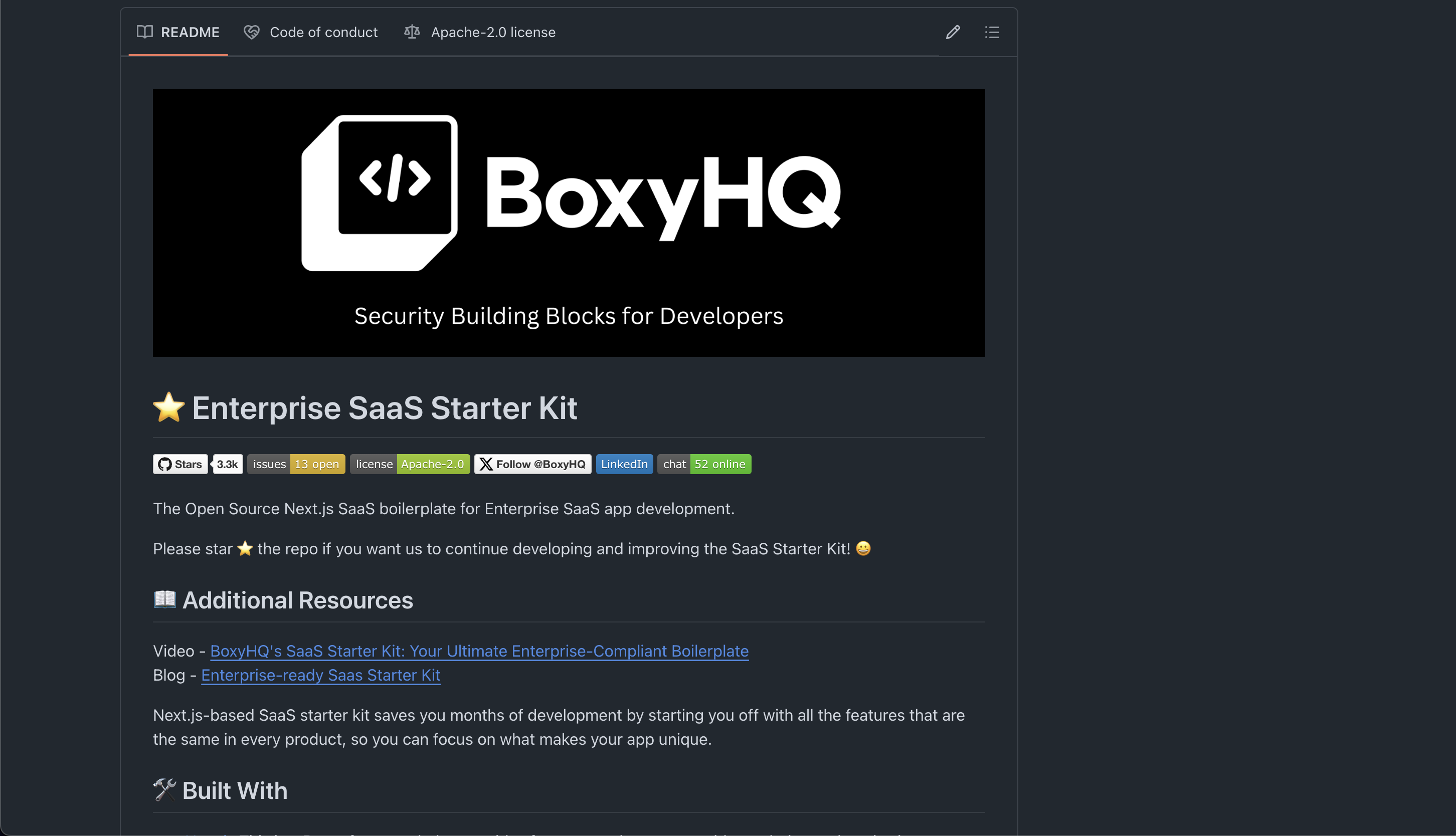Image resolution: width=1456 pixels, height=836 pixels.
Task: Click the Additional Resources heading
Action: (x=283, y=600)
